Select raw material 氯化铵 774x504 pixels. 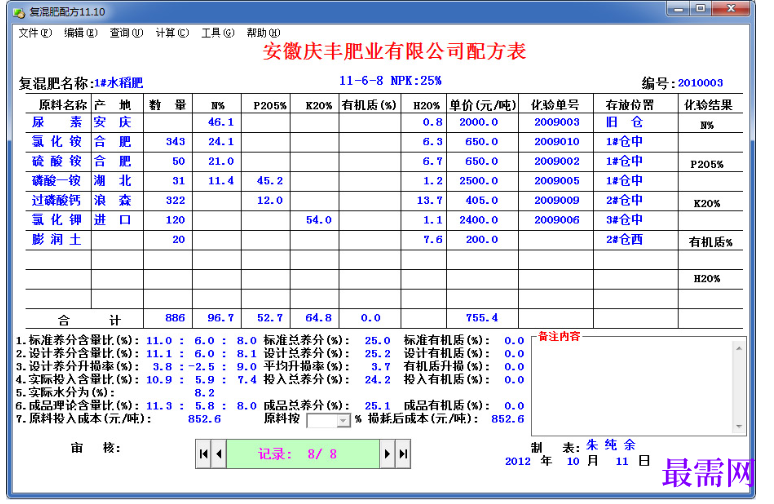[x=57, y=142]
